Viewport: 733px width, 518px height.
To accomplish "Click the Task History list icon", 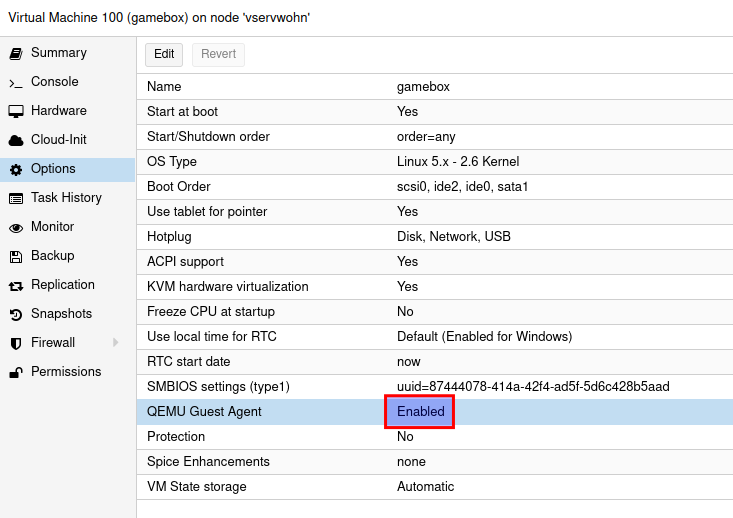I will 16,198.
